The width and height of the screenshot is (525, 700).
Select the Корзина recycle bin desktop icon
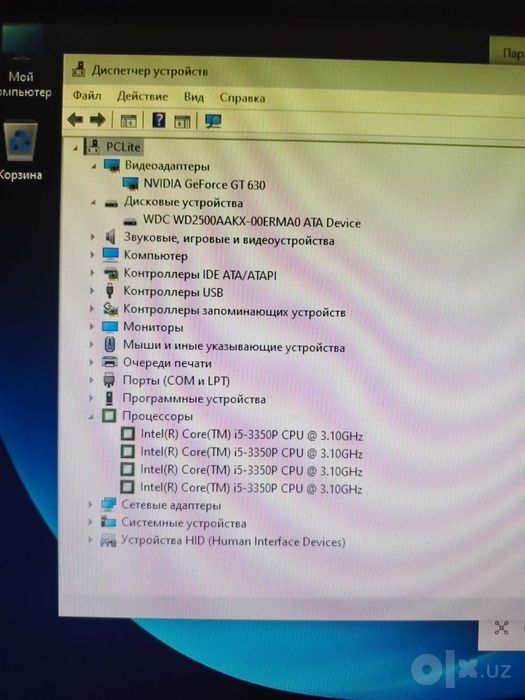click(21, 151)
